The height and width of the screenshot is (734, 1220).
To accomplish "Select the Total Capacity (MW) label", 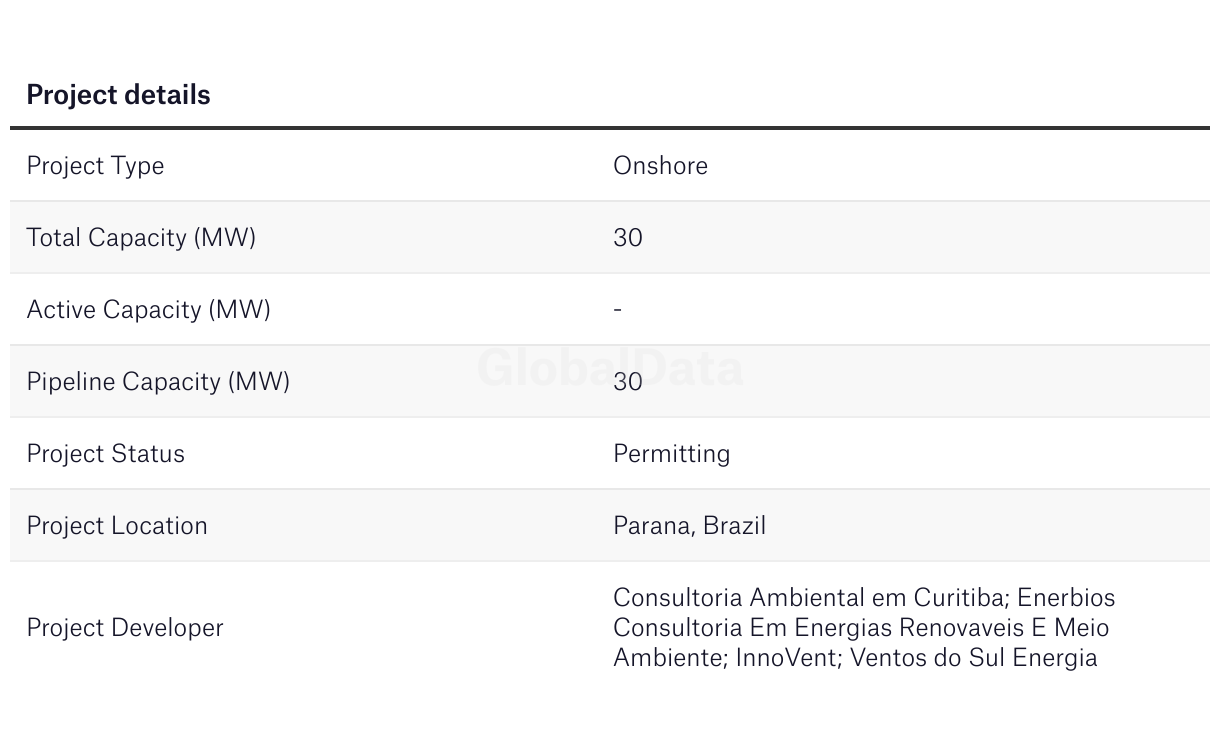I will (141, 238).
